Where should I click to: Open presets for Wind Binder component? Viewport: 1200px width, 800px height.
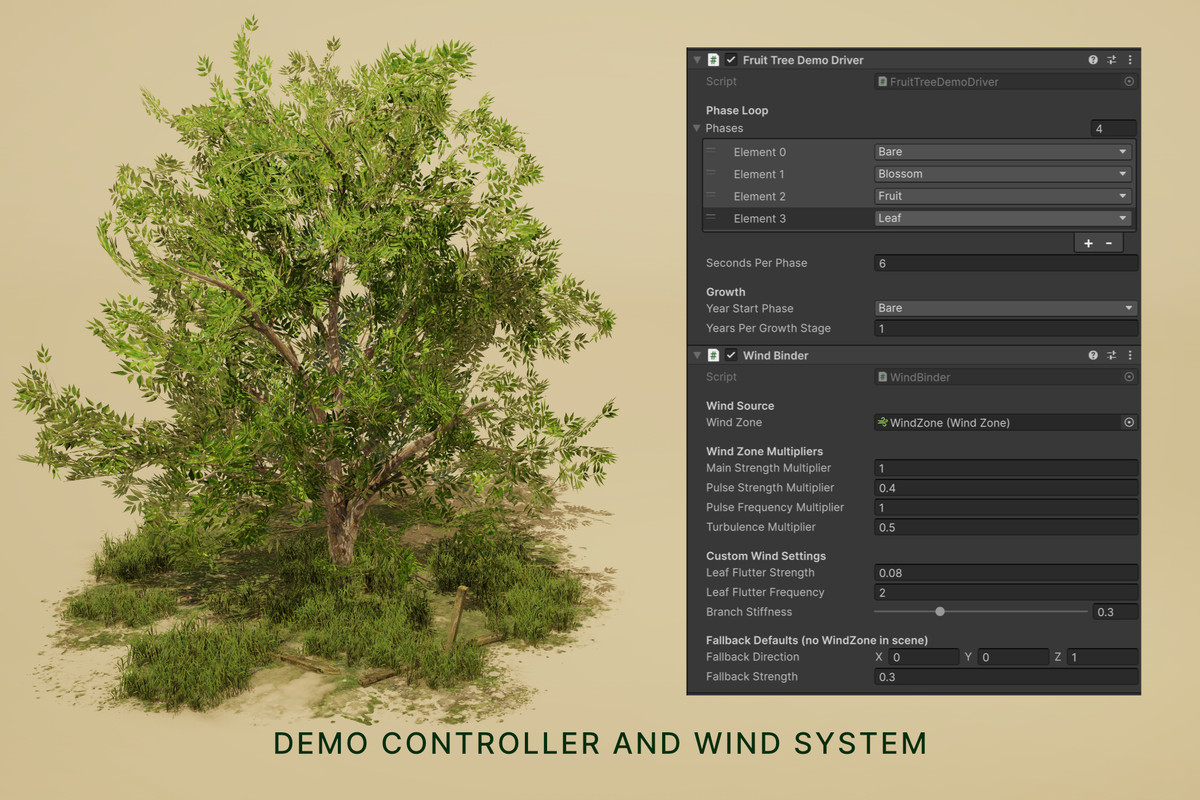(x=1111, y=355)
